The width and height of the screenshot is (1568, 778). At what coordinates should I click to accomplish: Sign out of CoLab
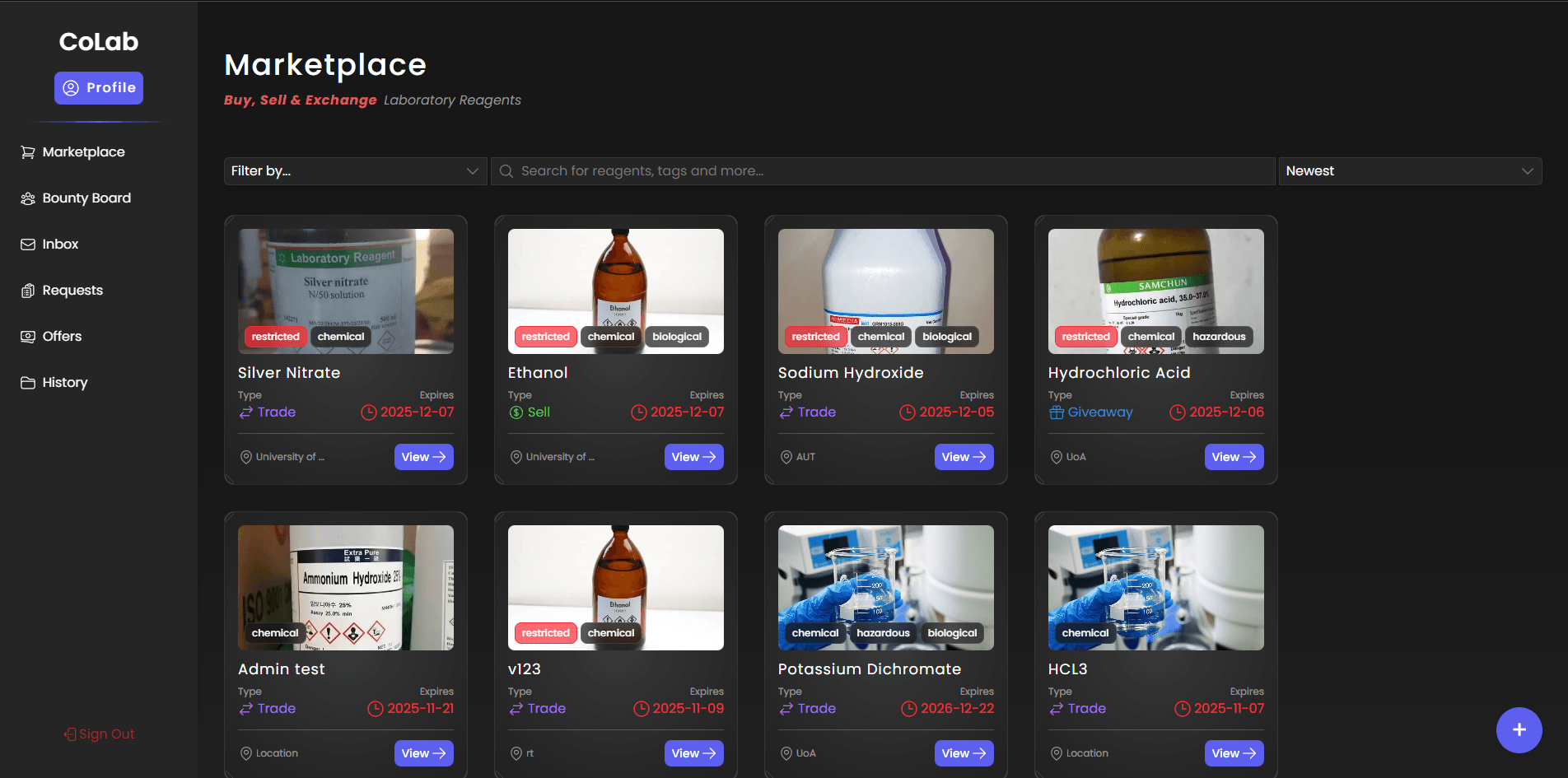tap(99, 734)
